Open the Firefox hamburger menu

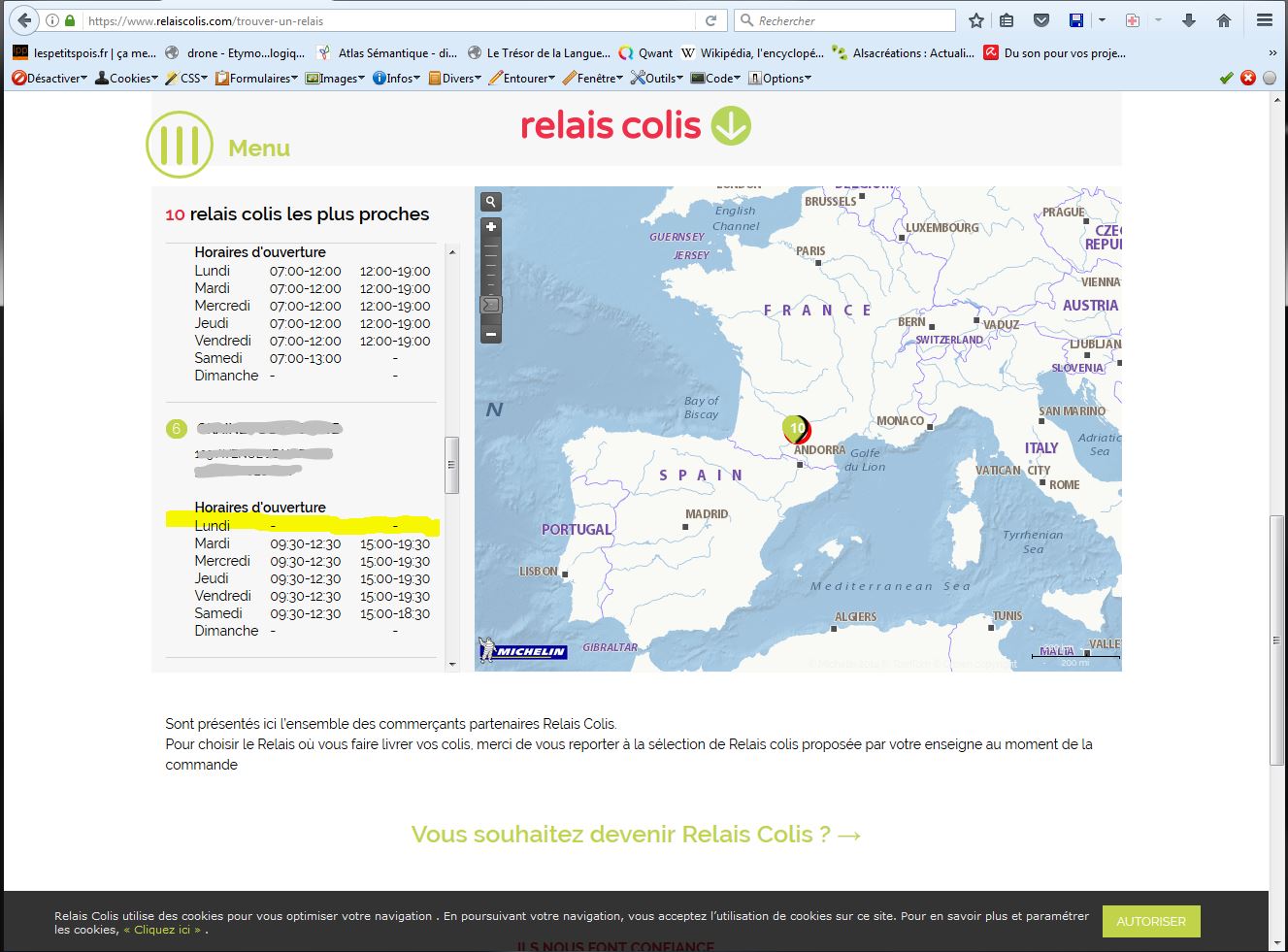pos(1264,20)
